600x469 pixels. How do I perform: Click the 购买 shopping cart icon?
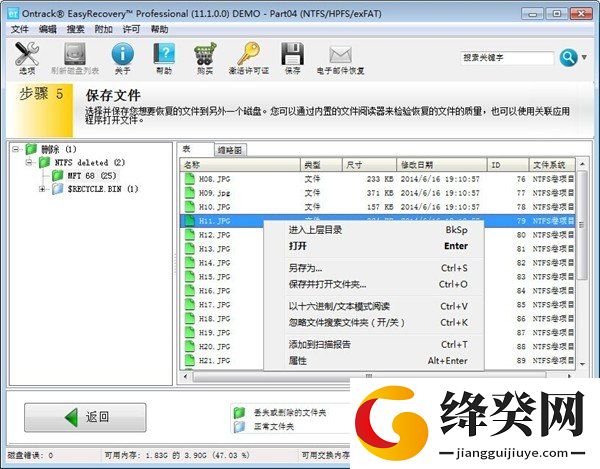pos(205,54)
